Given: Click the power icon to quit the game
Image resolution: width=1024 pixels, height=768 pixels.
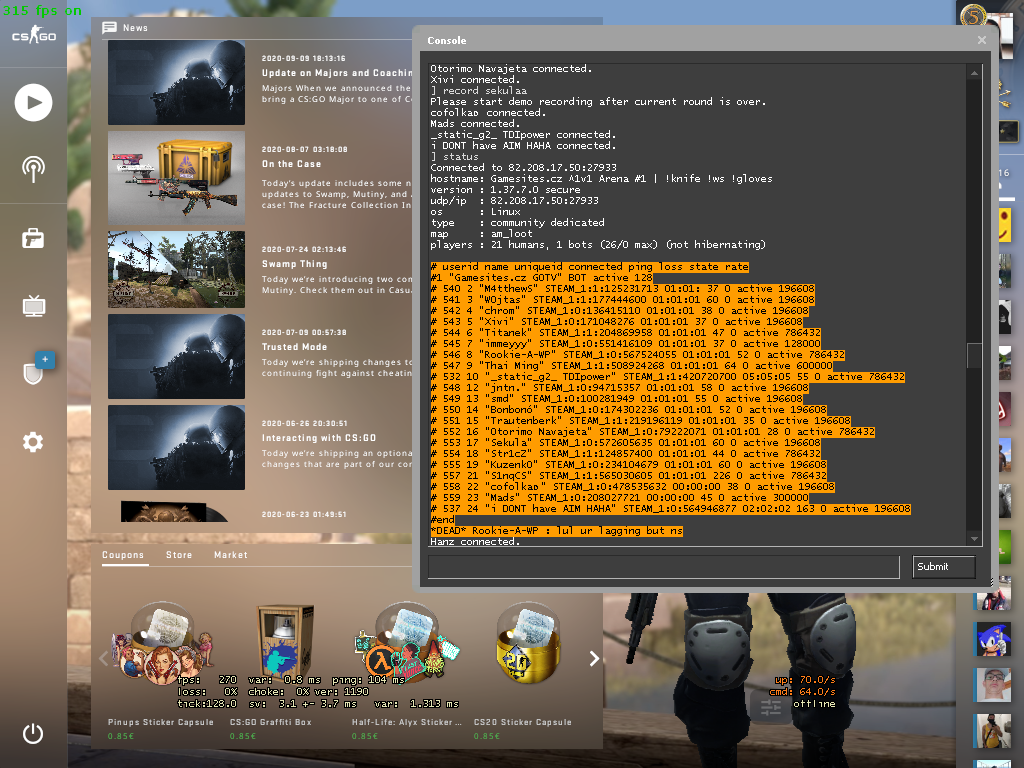Looking at the screenshot, I should pos(33,733).
